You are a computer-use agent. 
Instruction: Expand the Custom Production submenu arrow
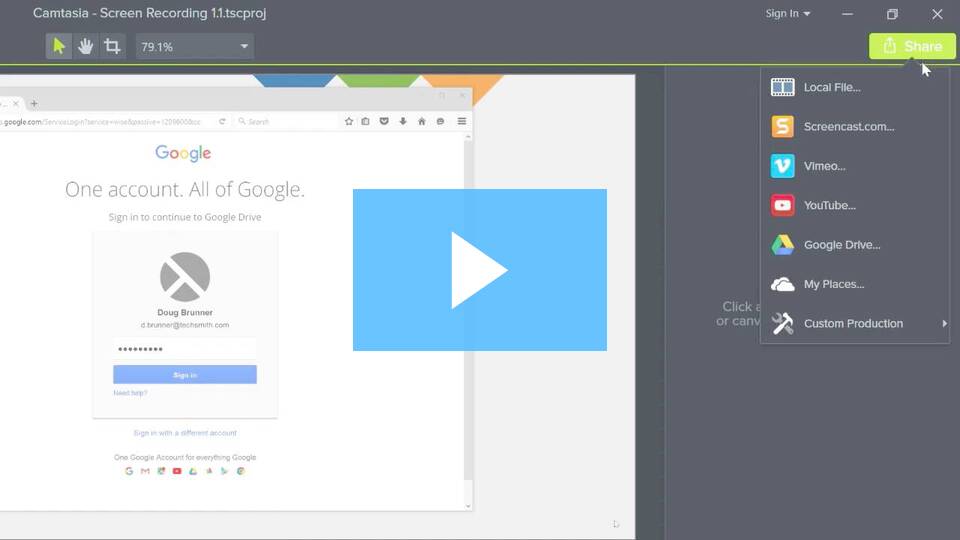pyautogui.click(x=944, y=323)
